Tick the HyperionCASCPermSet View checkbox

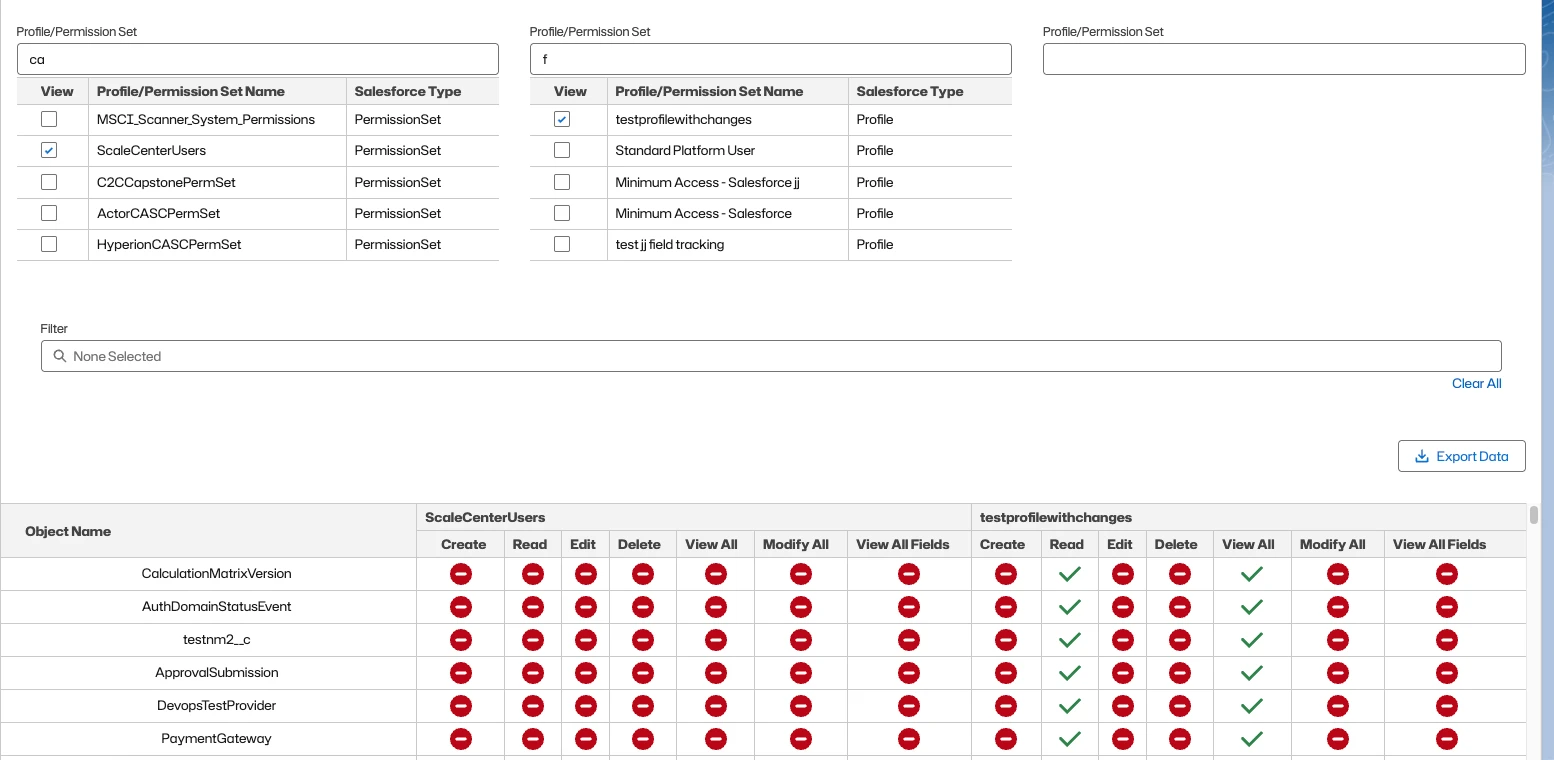[x=49, y=244]
